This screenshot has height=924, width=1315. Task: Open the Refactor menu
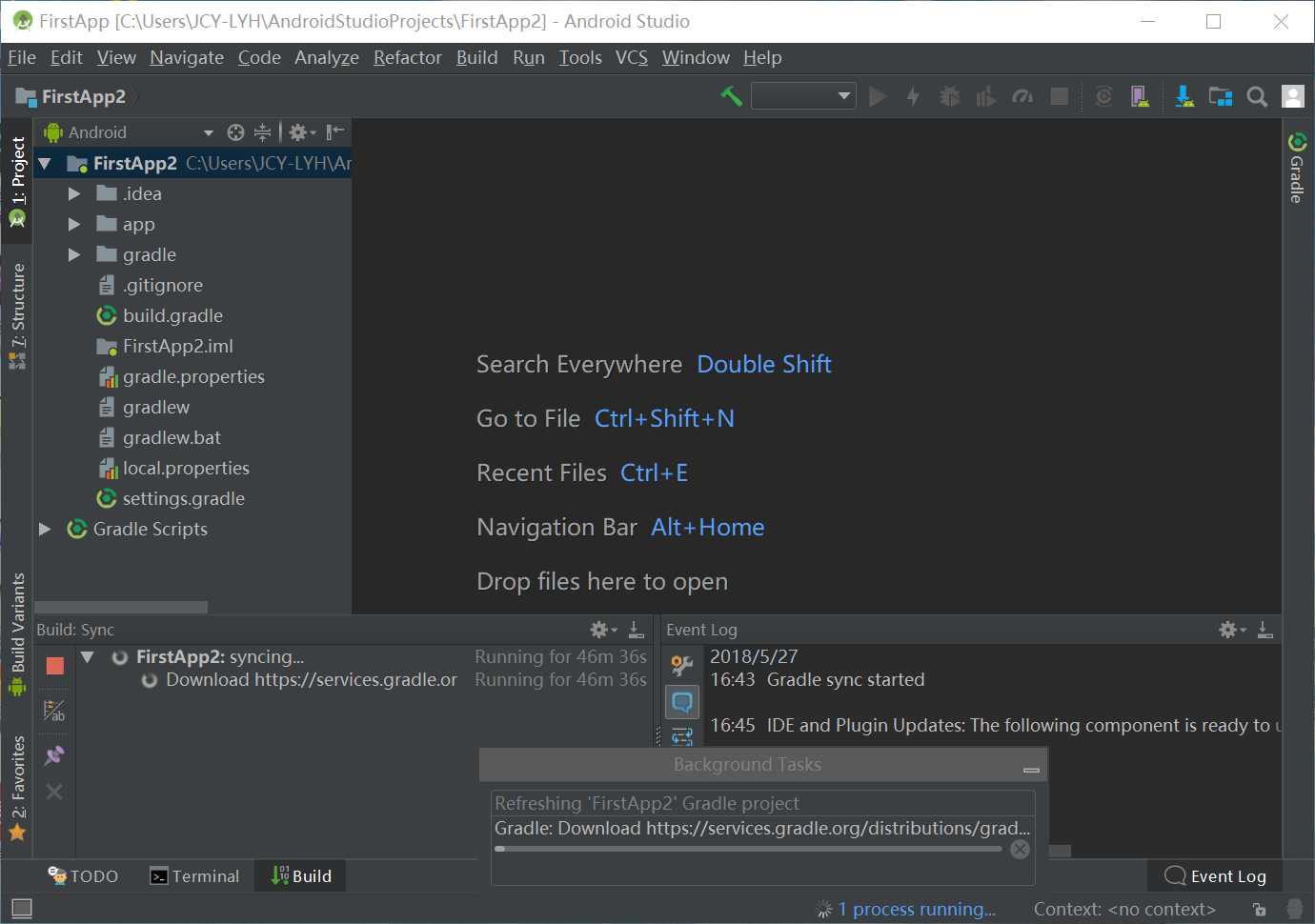click(408, 57)
